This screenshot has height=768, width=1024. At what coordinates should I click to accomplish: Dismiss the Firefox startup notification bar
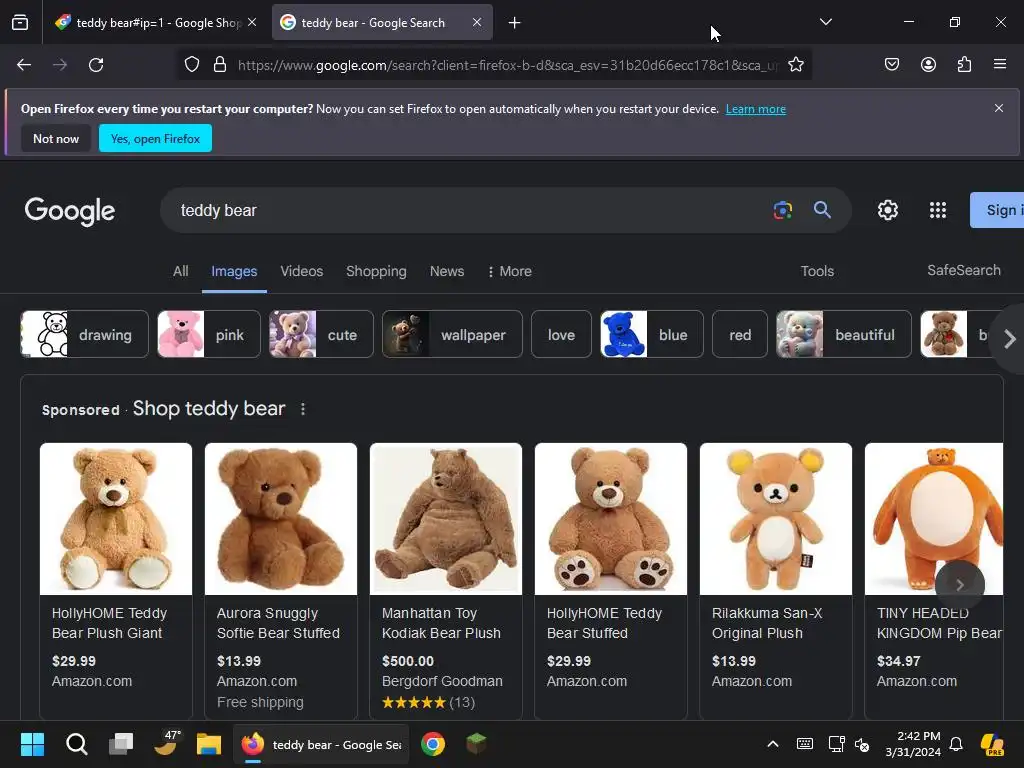pyautogui.click(x=999, y=108)
